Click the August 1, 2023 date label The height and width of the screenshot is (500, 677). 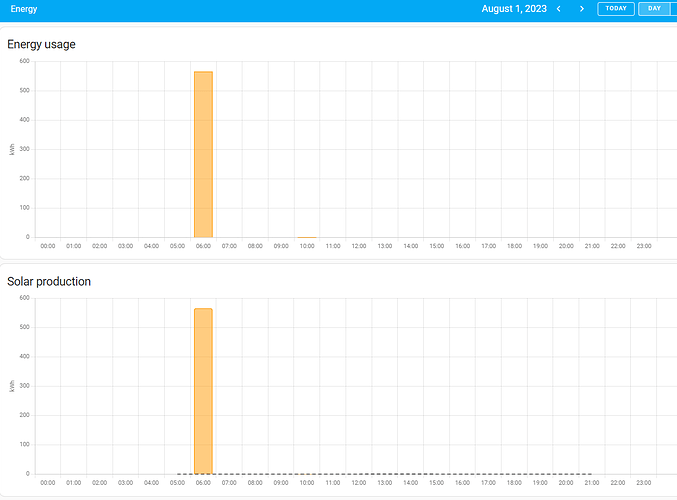click(514, 9)
